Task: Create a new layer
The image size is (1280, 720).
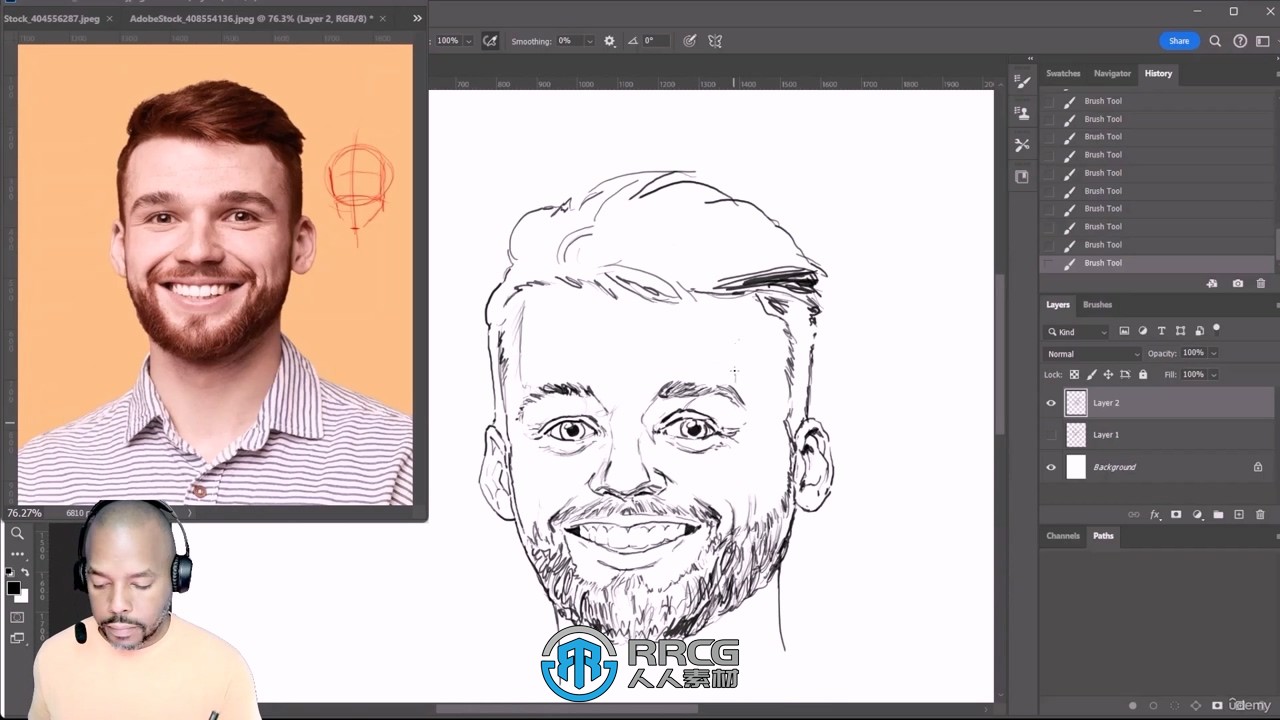Action: [1239, 515]
